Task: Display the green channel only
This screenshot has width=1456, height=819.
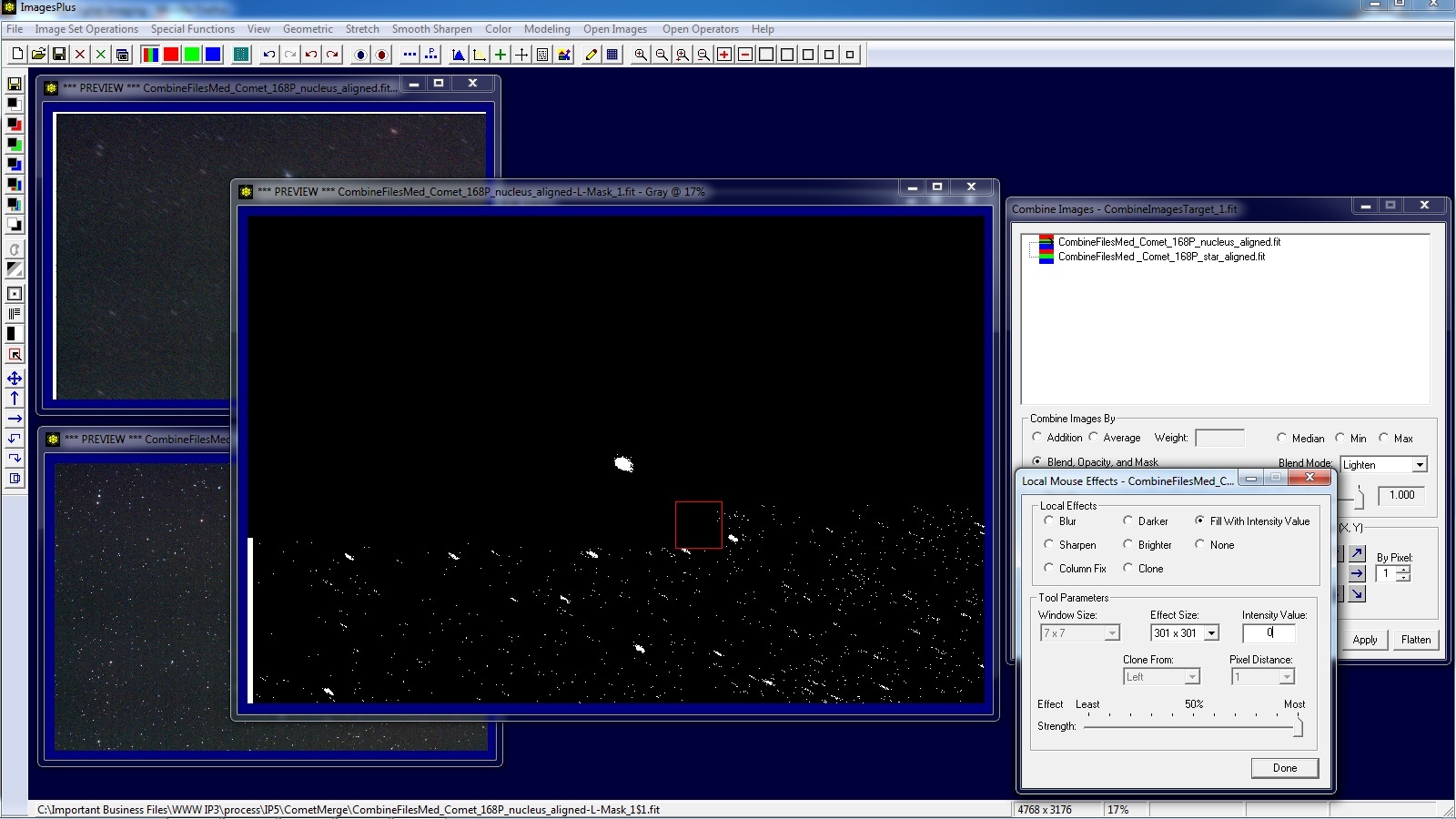Action: point(192,55)
